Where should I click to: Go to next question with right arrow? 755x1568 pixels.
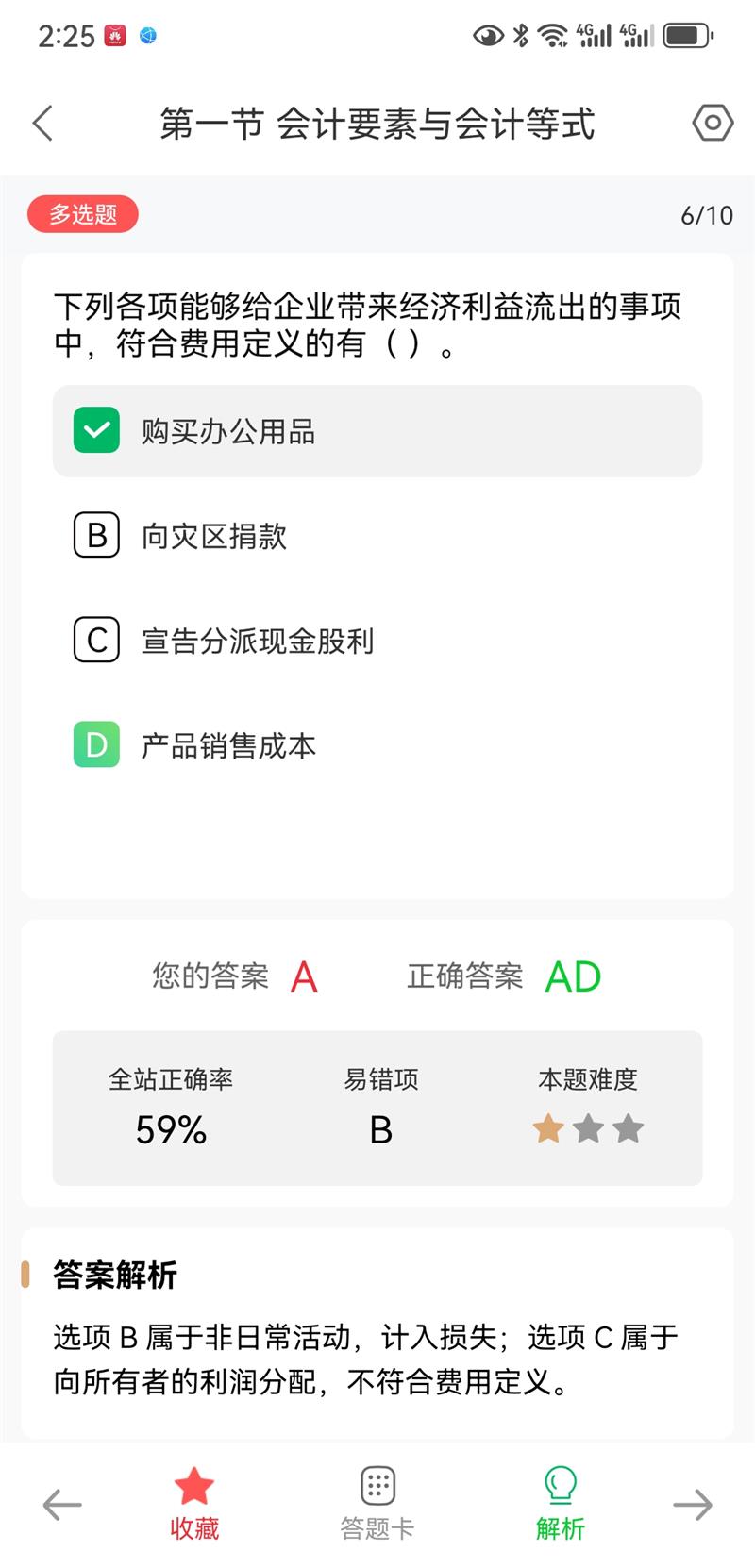tap(692, 1505)
